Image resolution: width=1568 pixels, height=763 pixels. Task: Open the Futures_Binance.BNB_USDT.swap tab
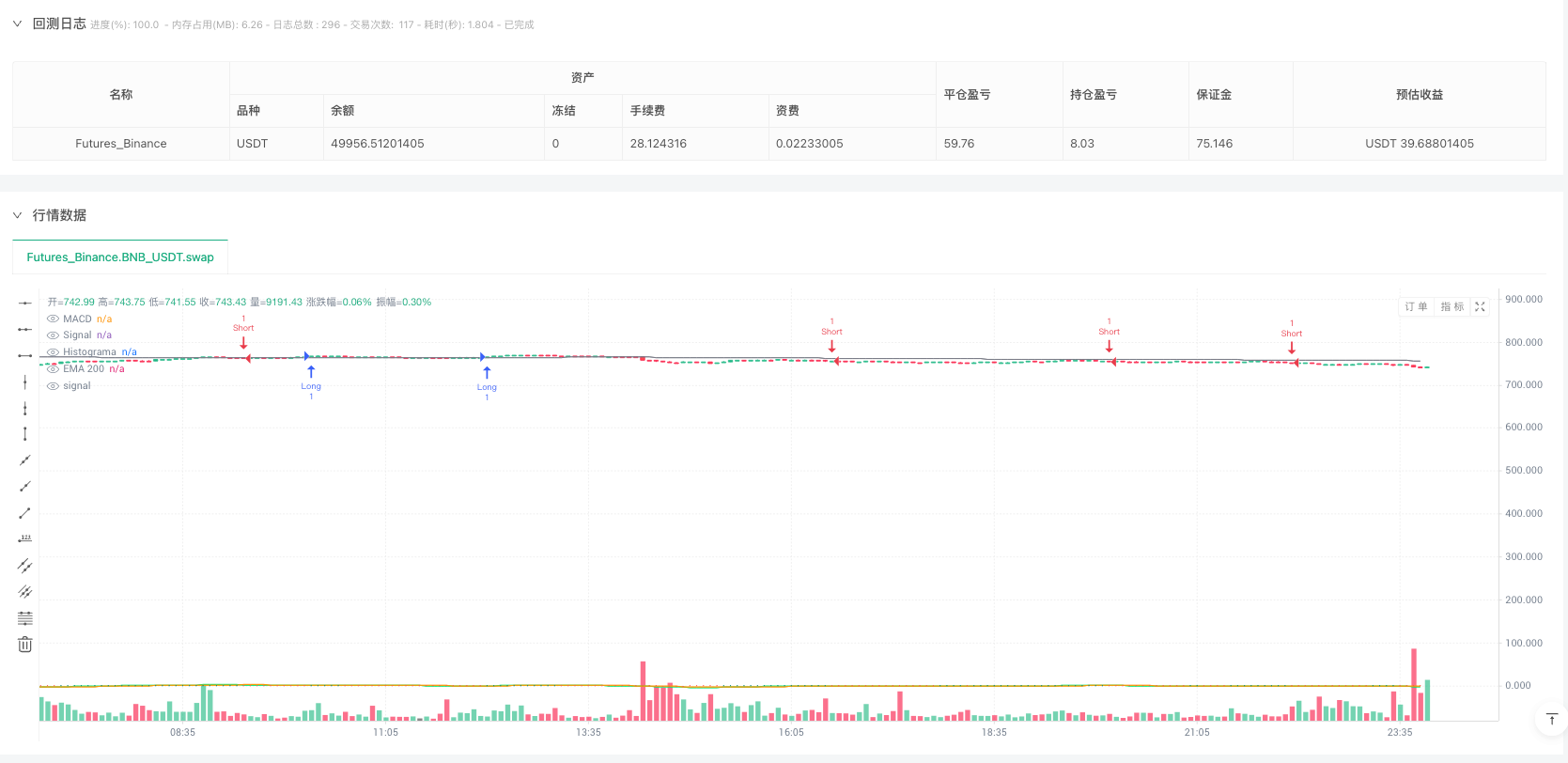[x=120, y=257]
